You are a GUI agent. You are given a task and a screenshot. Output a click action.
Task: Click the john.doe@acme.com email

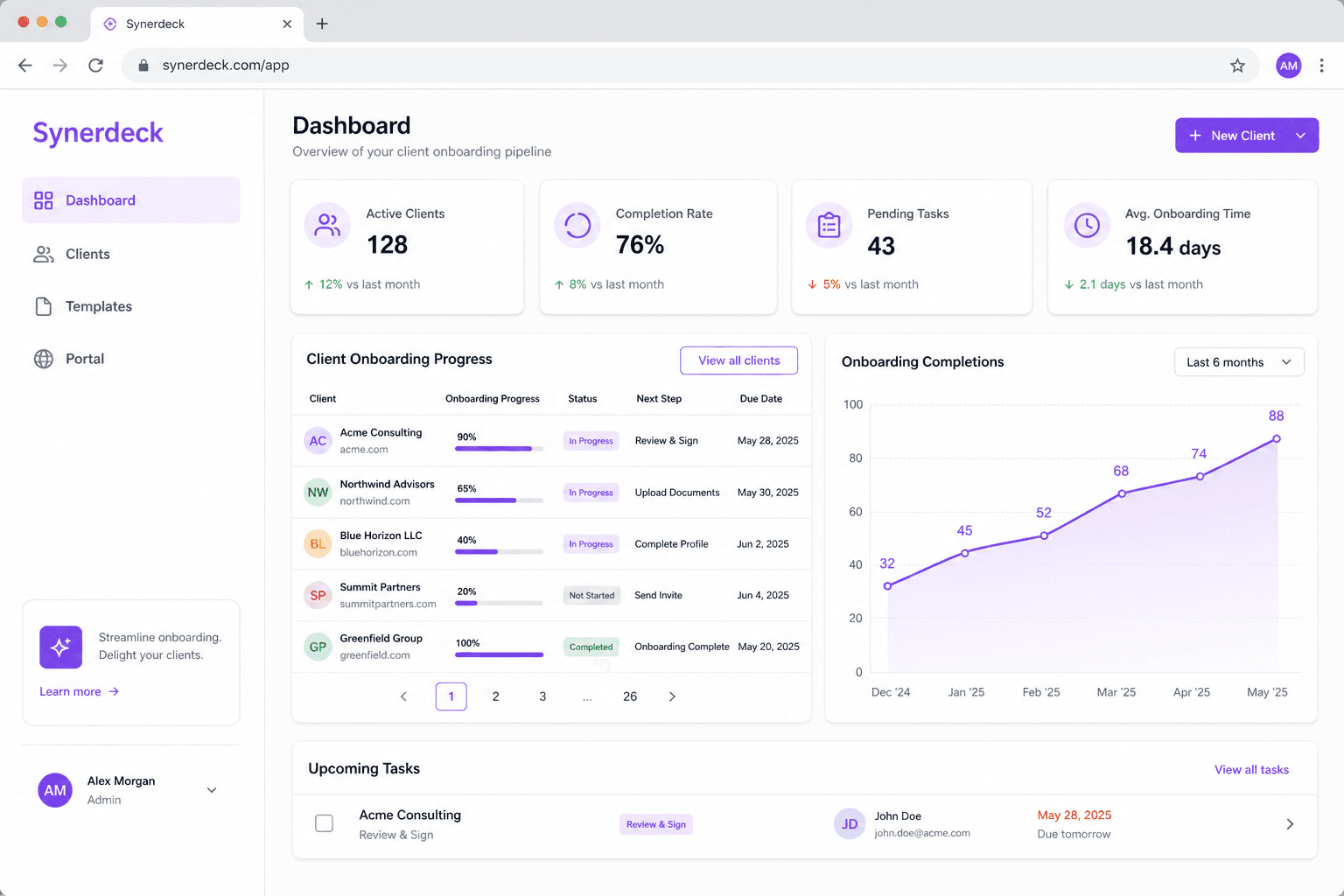[x=922, y=833]
